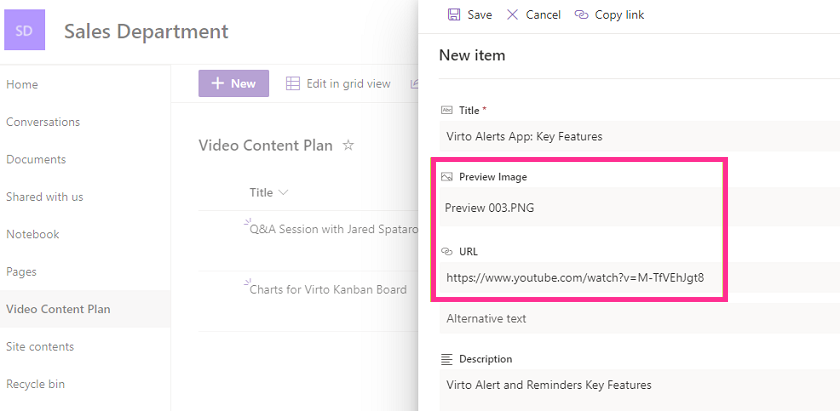Open the Title column sort dropdown

tap(284, 192)
